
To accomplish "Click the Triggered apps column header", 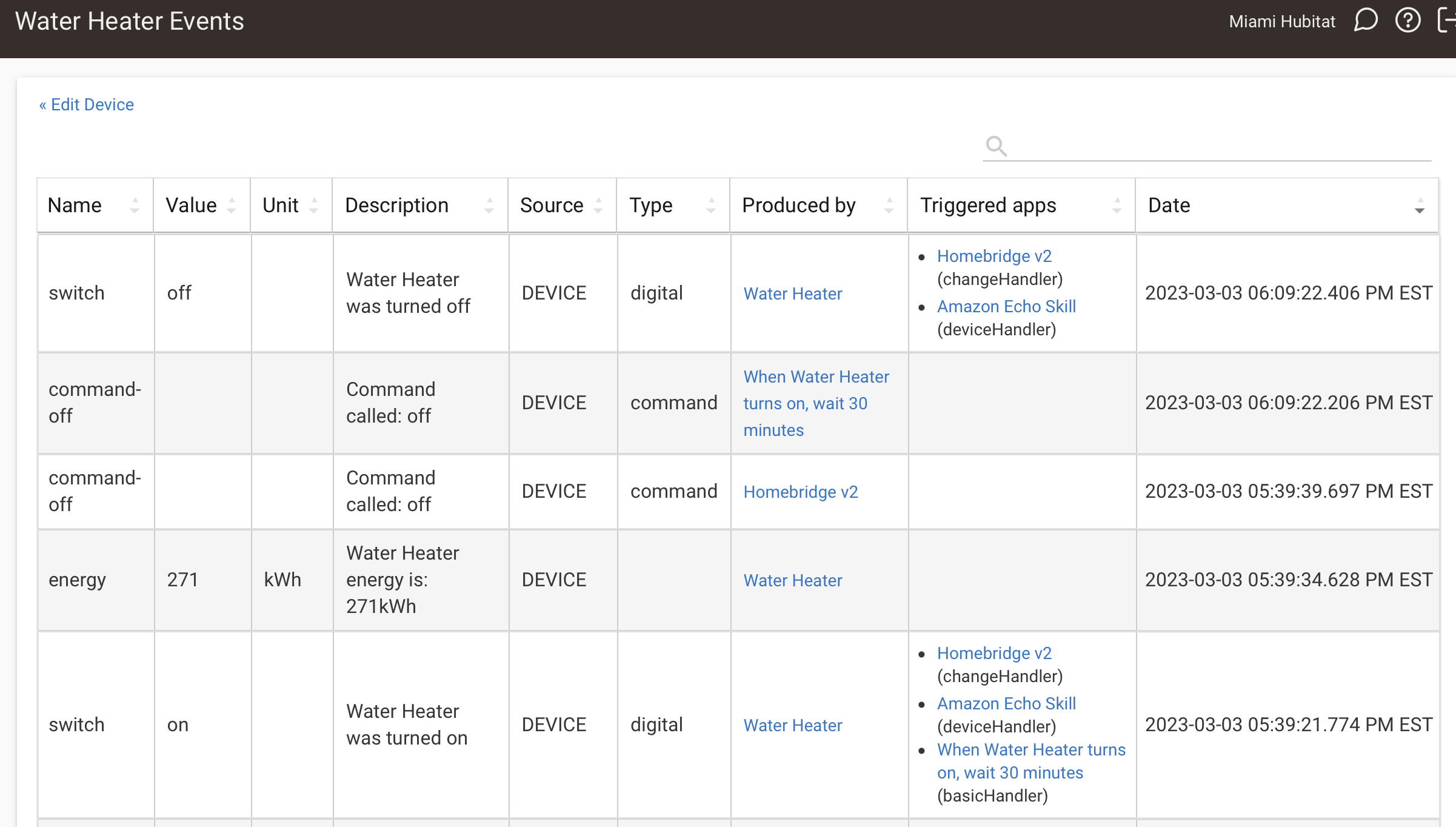I will click(x=987, y=206).
